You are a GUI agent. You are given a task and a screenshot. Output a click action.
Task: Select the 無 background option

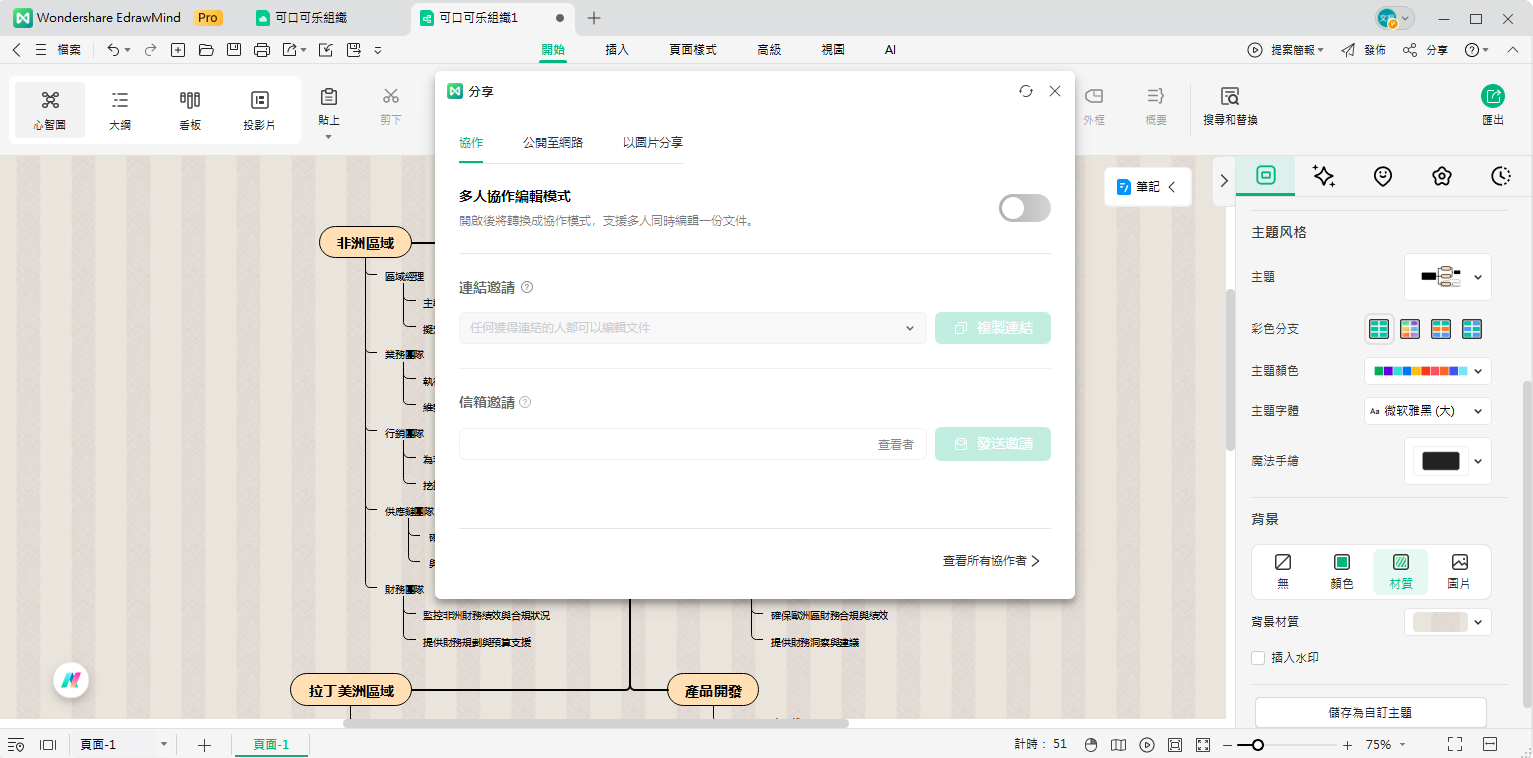tap(1283, 571)
